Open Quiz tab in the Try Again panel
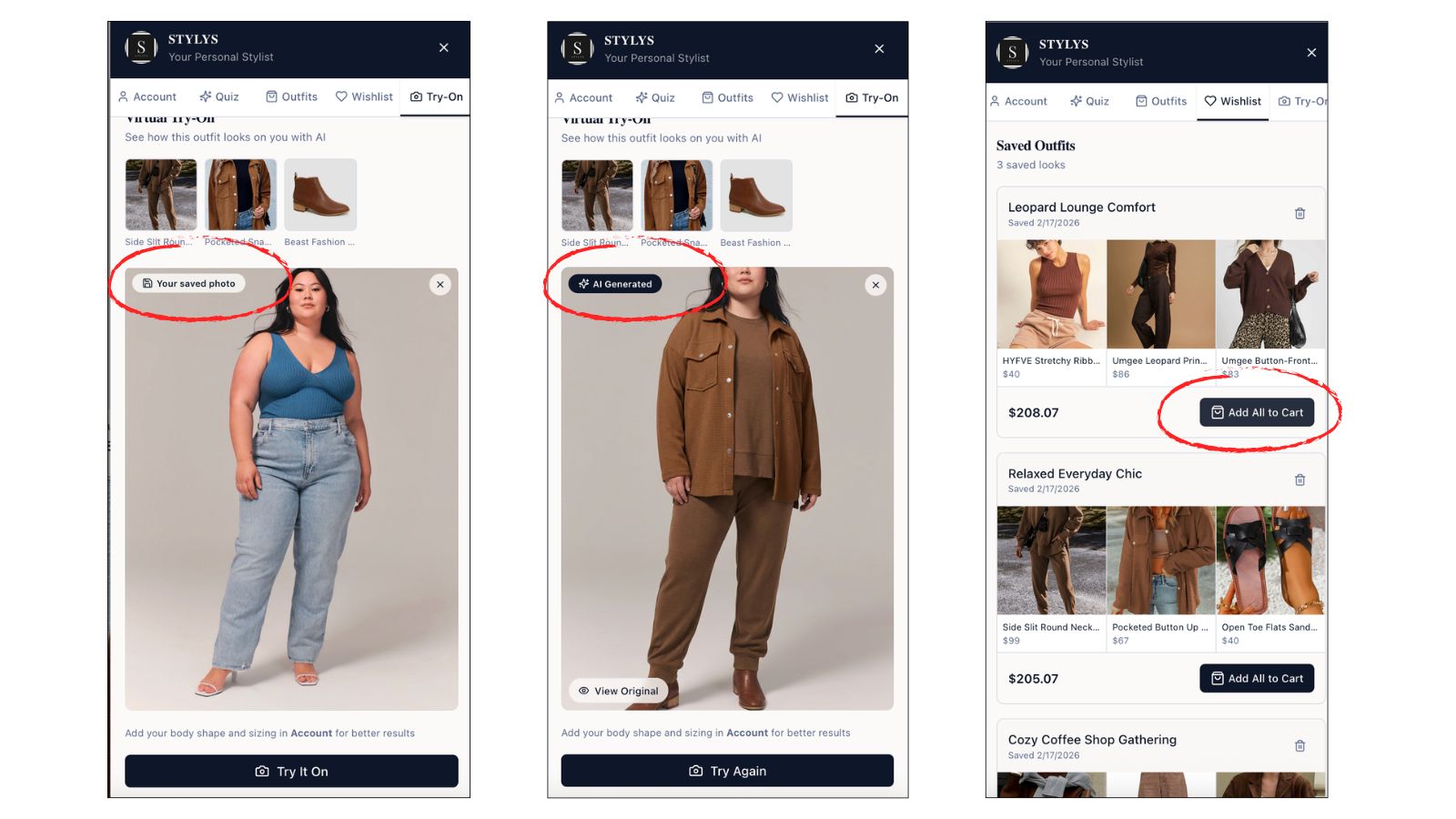The width and height of the screenshot is (1456, 819). pos(655,97)
